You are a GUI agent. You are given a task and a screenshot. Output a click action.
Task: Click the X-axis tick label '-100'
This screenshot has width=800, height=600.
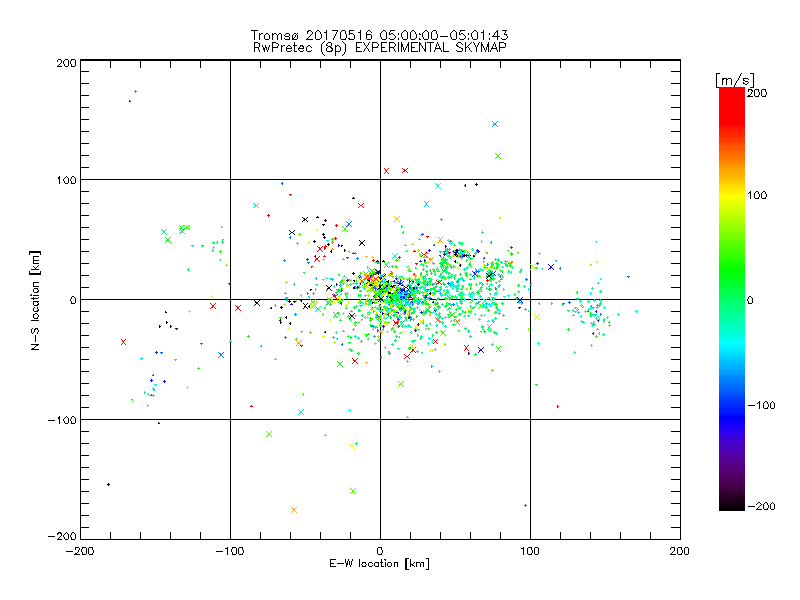coord(230,551)
